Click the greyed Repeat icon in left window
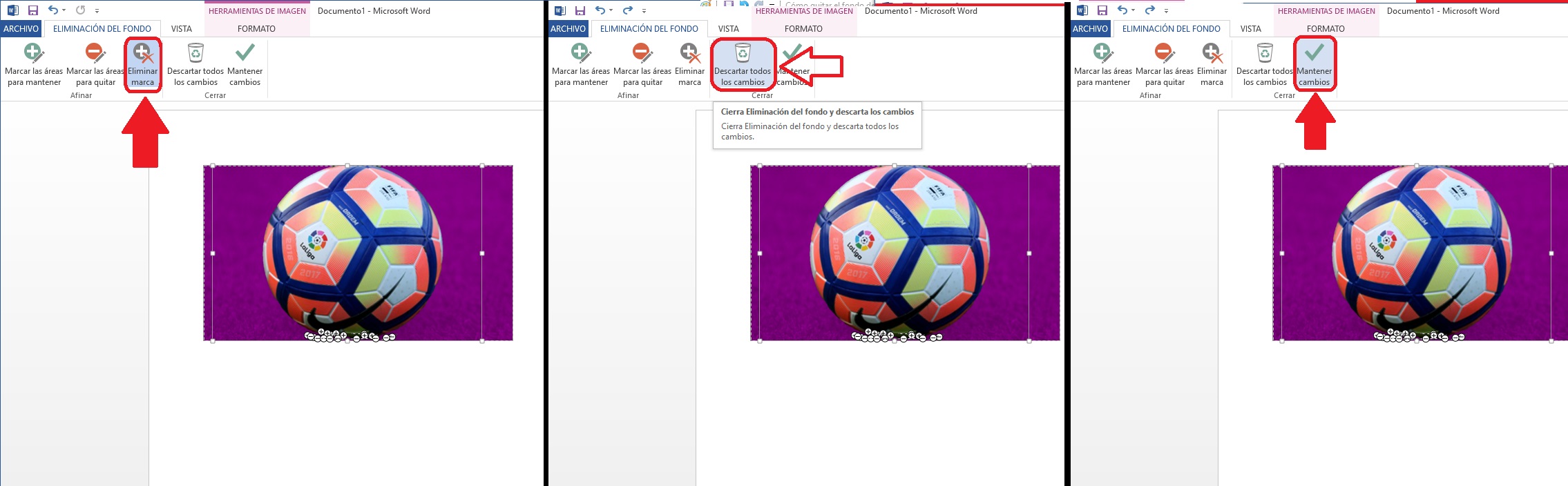This screenshot has height=486, width=1568. tap(80, 10)
